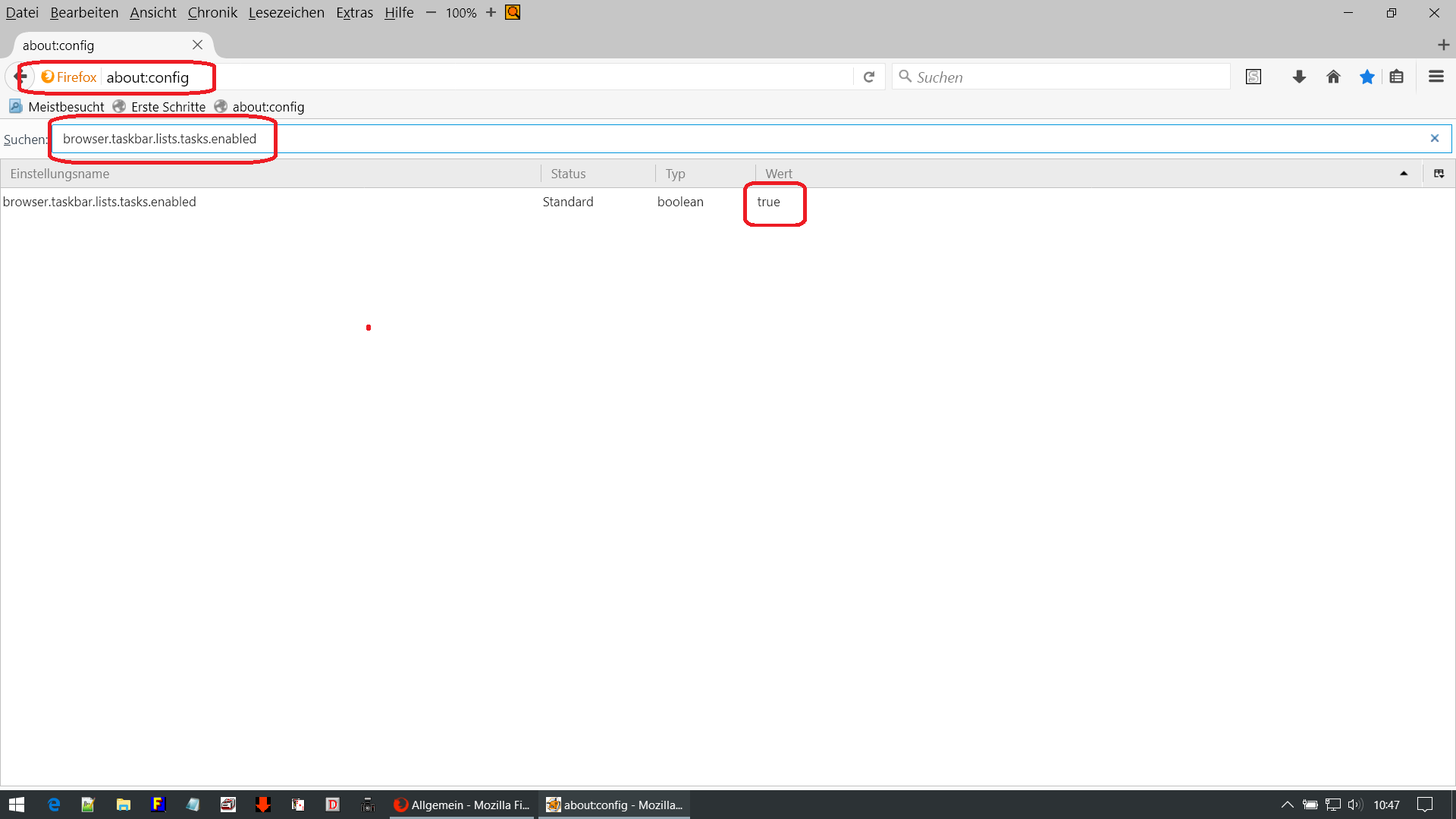
Task: Open the hamburger menu icon
Action: pyautogui.click(x=1436, y=77)
